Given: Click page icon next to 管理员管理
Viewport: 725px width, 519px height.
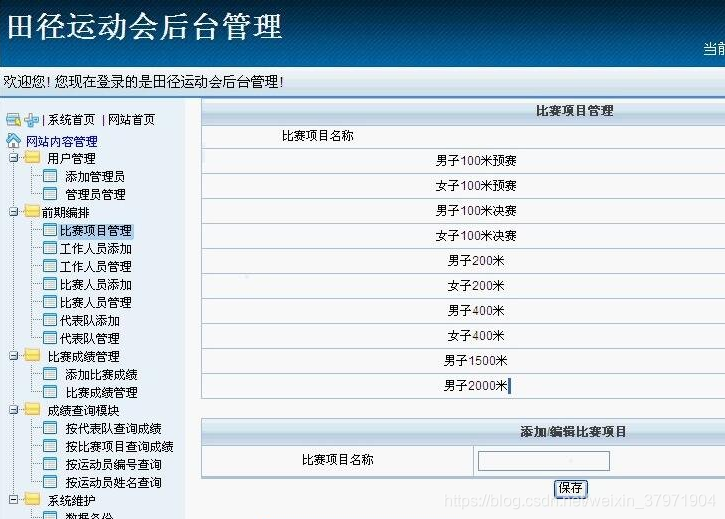Looking at the screenshot, I should point(50,194).
